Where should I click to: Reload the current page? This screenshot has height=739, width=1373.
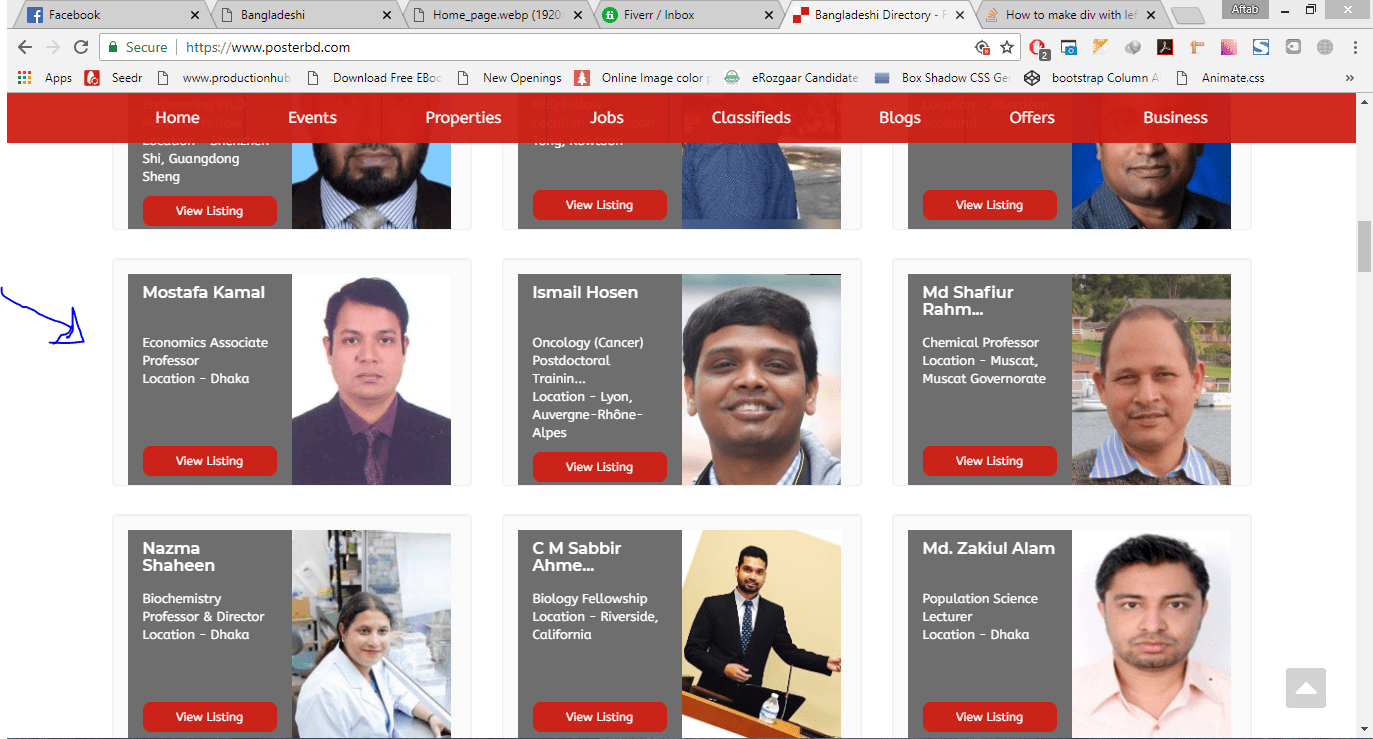pos(82,47)
